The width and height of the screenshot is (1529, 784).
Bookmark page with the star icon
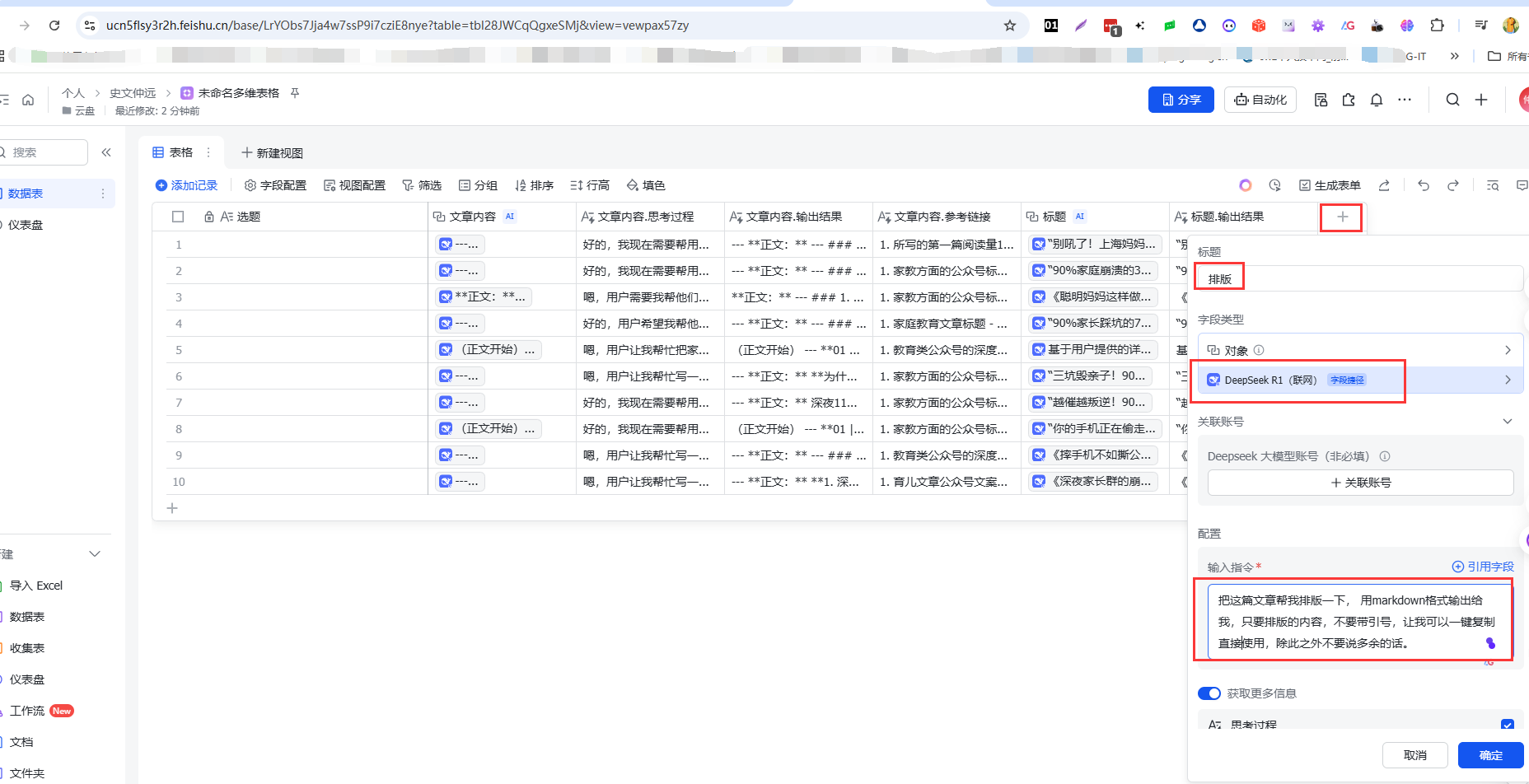[1010, 26]
